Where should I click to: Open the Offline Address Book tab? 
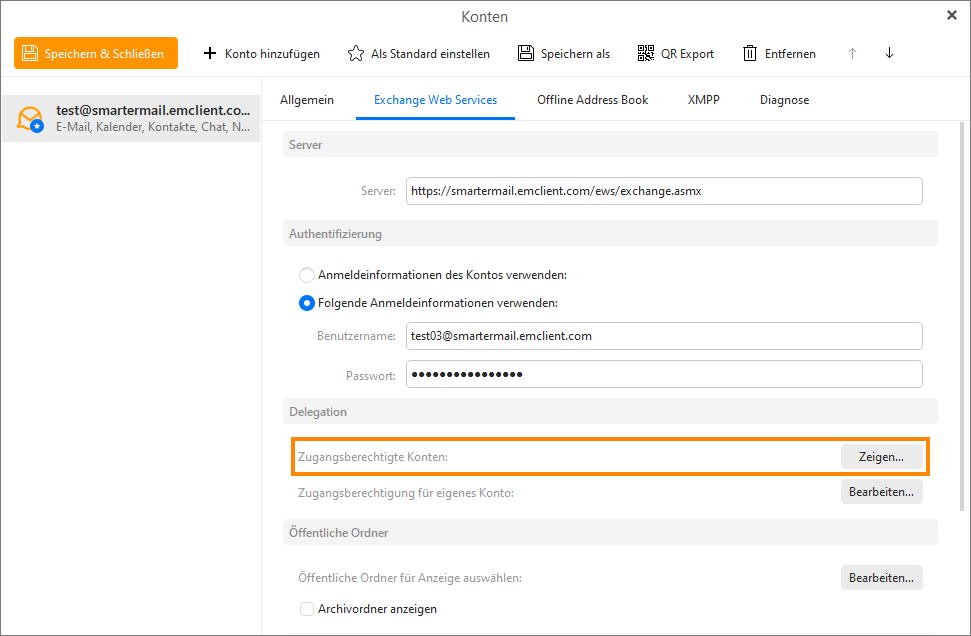click(x=592, y=100)
